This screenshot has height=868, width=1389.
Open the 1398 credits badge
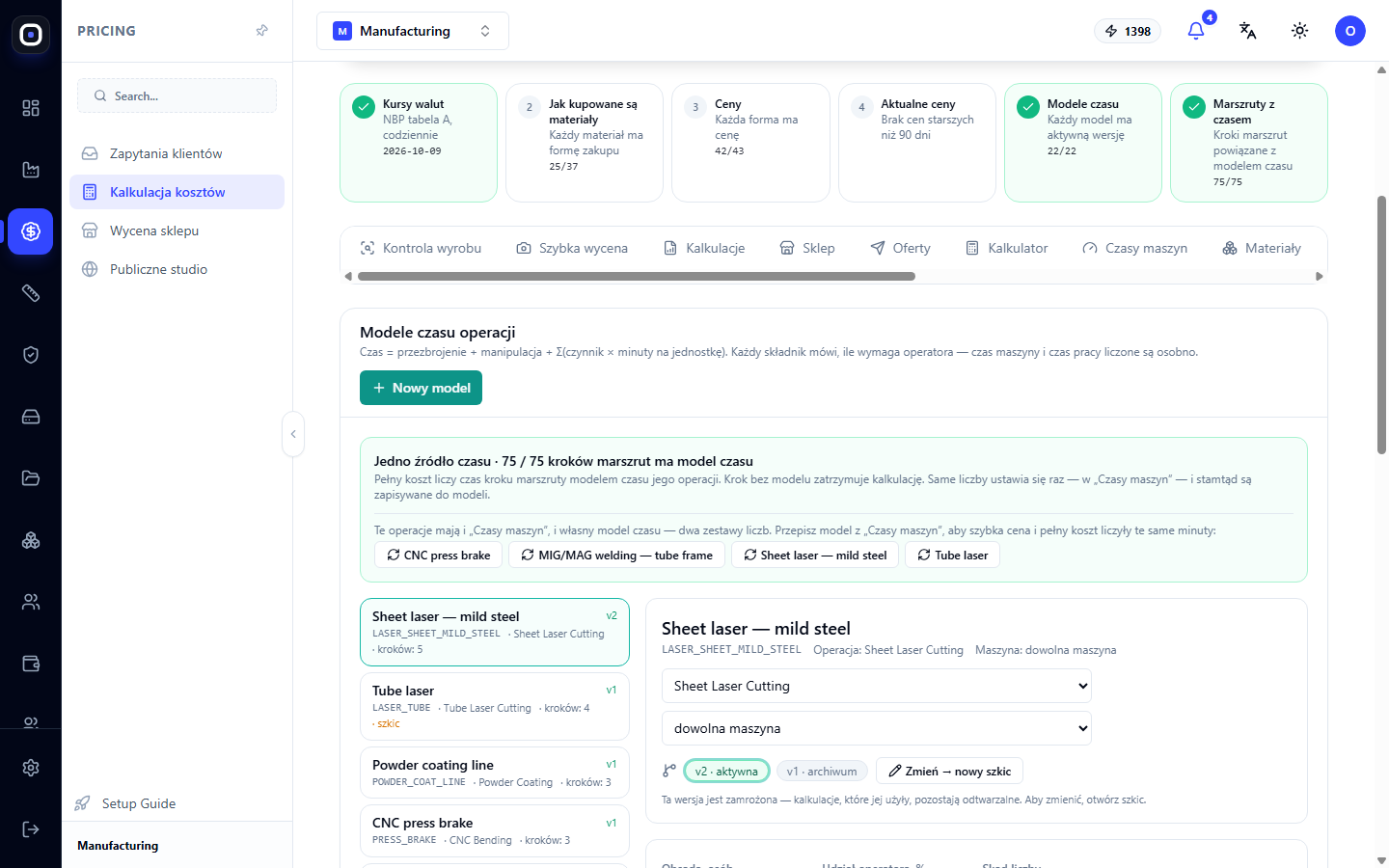click(1128, 31)
